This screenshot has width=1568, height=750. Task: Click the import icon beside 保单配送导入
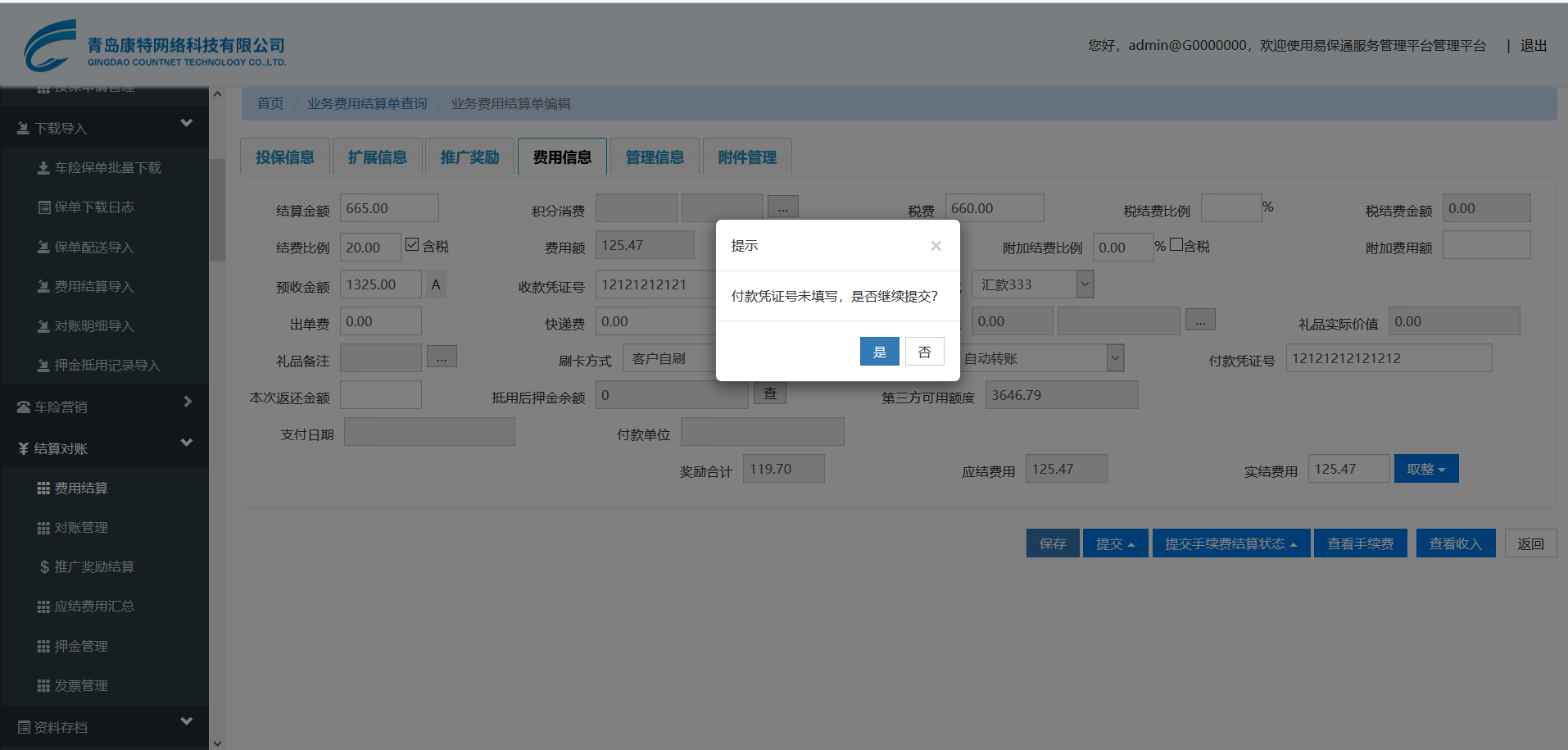point(43,247)
